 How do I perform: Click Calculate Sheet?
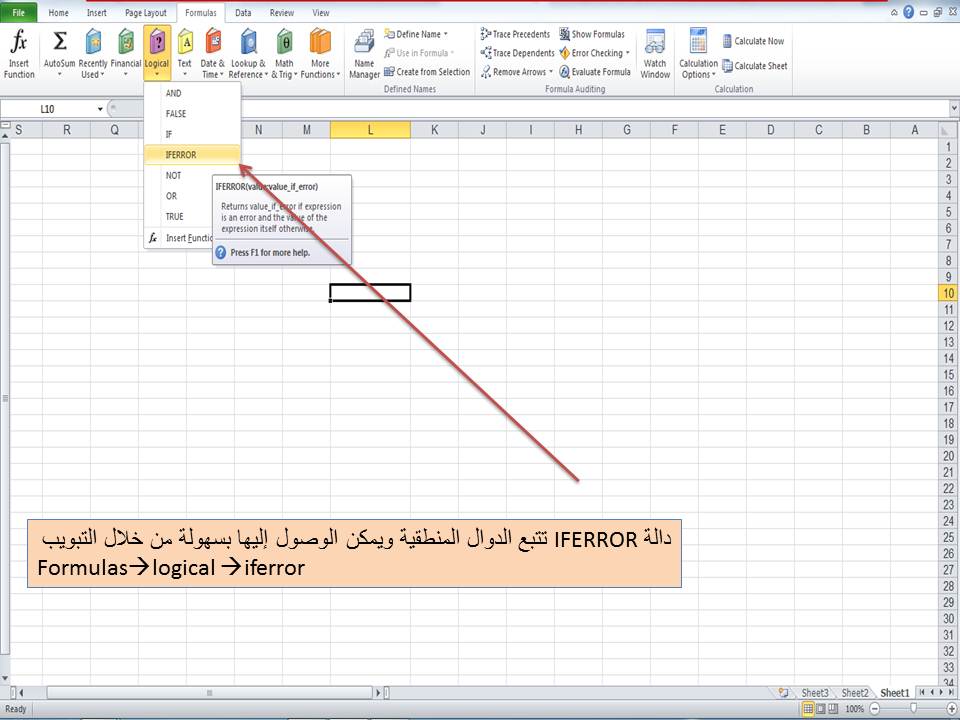coord(754,66)
